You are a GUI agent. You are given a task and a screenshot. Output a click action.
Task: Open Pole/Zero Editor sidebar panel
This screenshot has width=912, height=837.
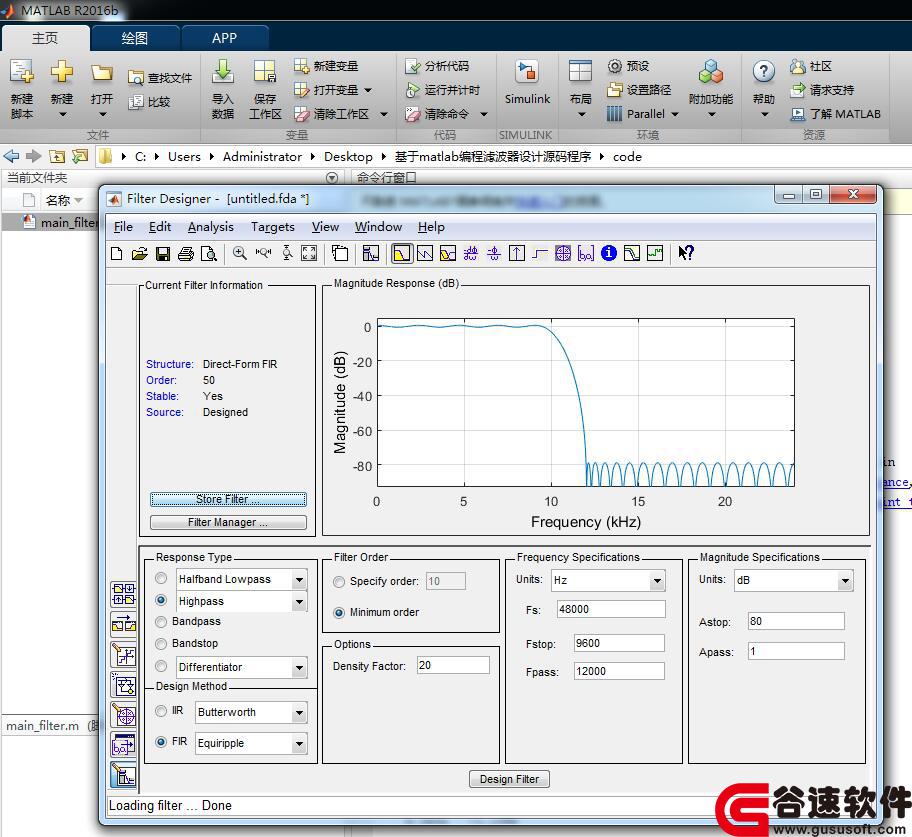(123, 715)
